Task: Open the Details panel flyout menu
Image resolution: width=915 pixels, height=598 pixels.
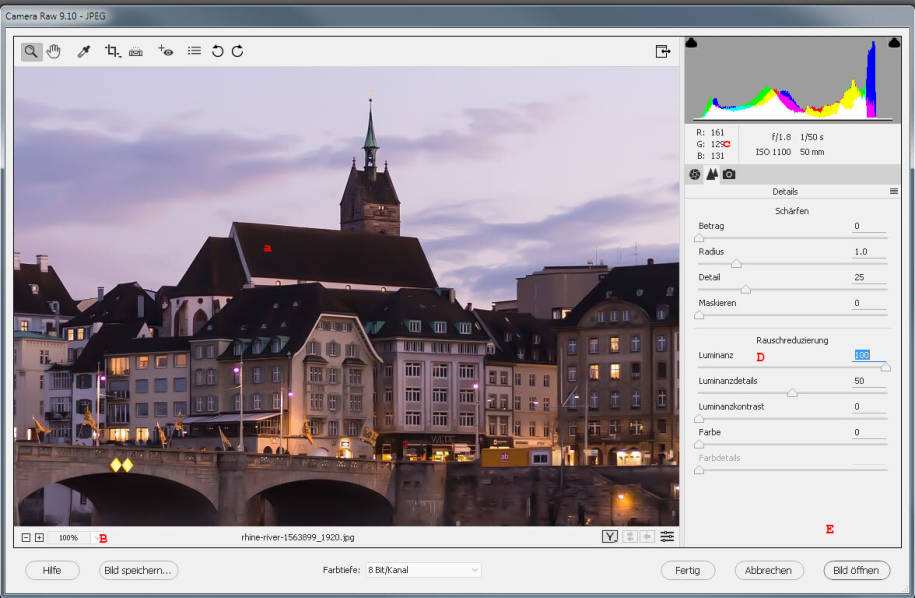Action: point(894,191)
